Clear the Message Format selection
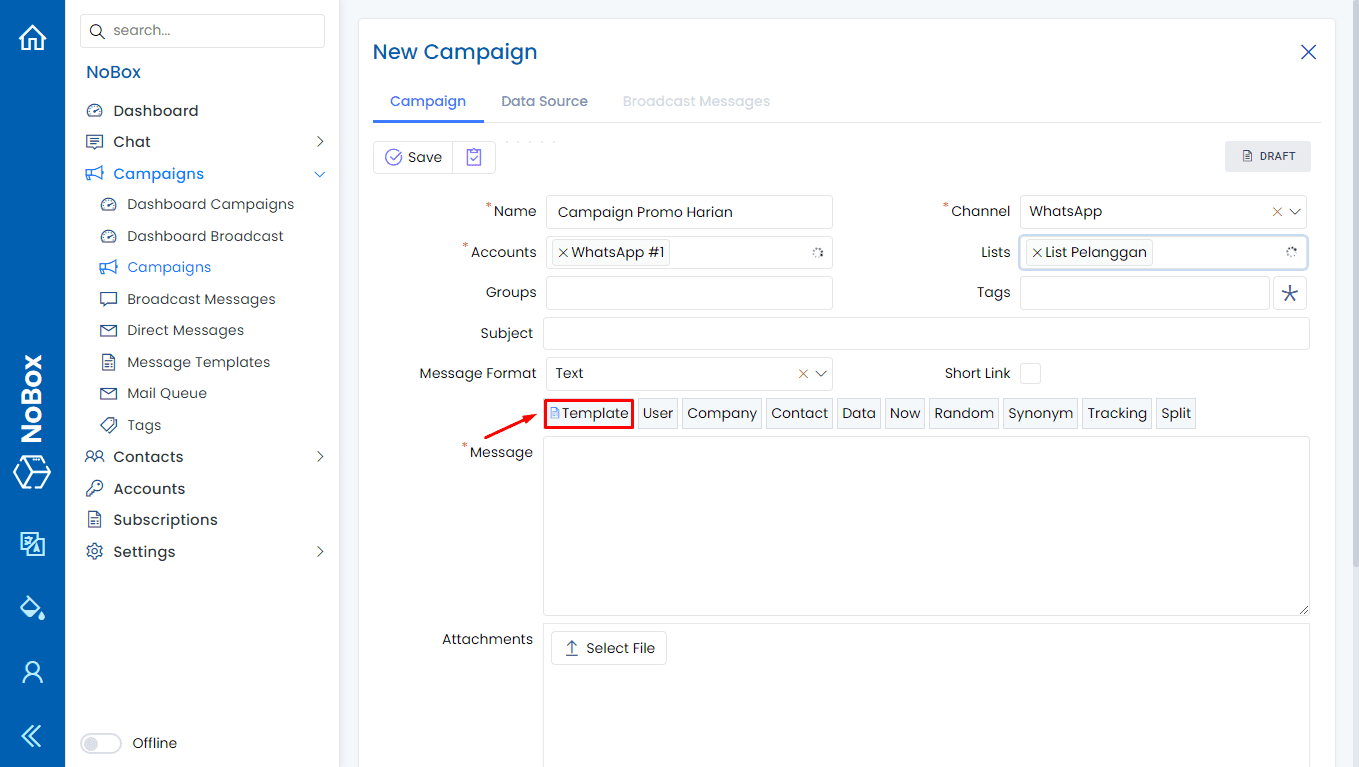Screen dimensions: 1359x767 point(802,374)
